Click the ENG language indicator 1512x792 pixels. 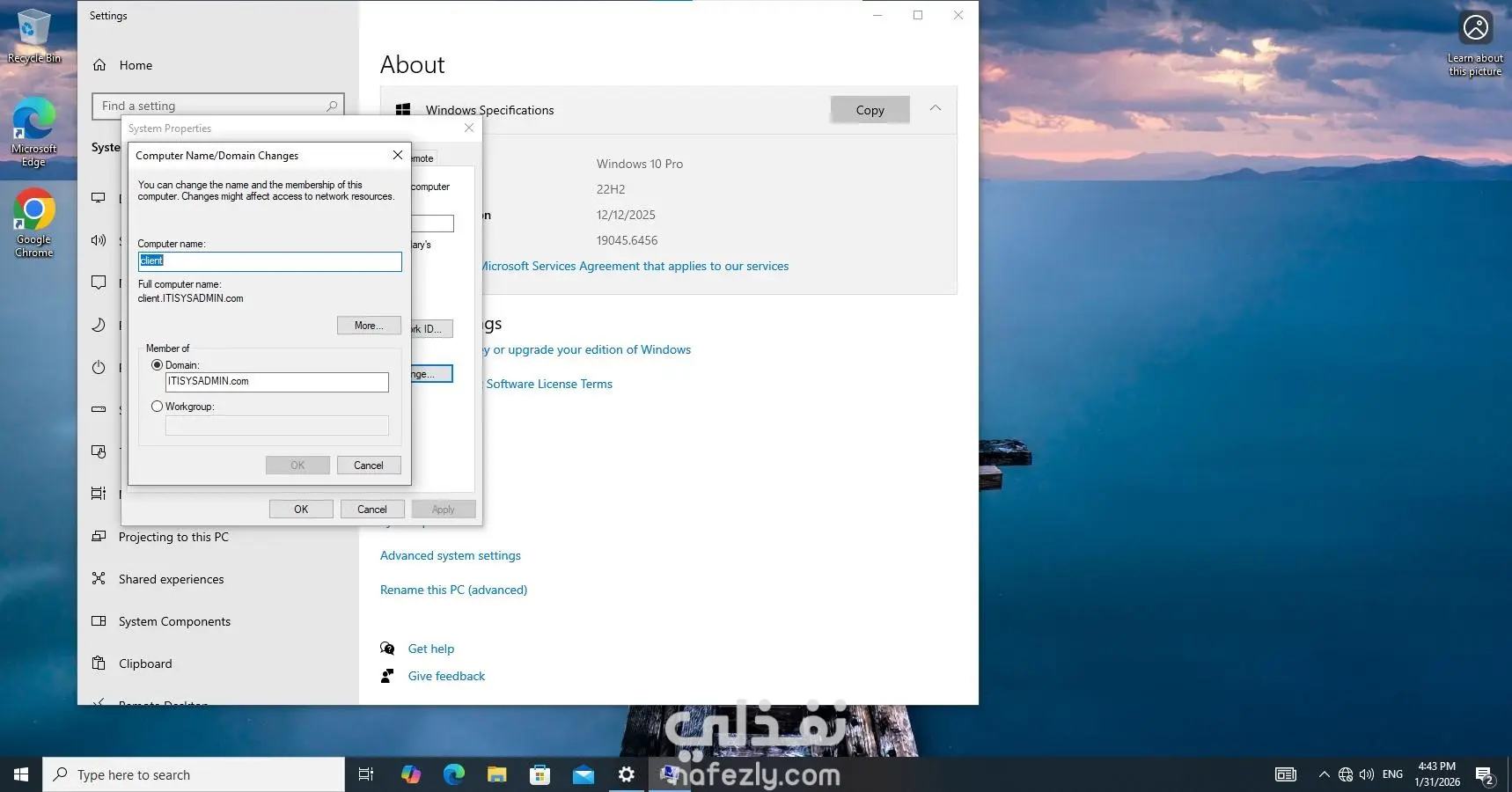pos(1392,774)
